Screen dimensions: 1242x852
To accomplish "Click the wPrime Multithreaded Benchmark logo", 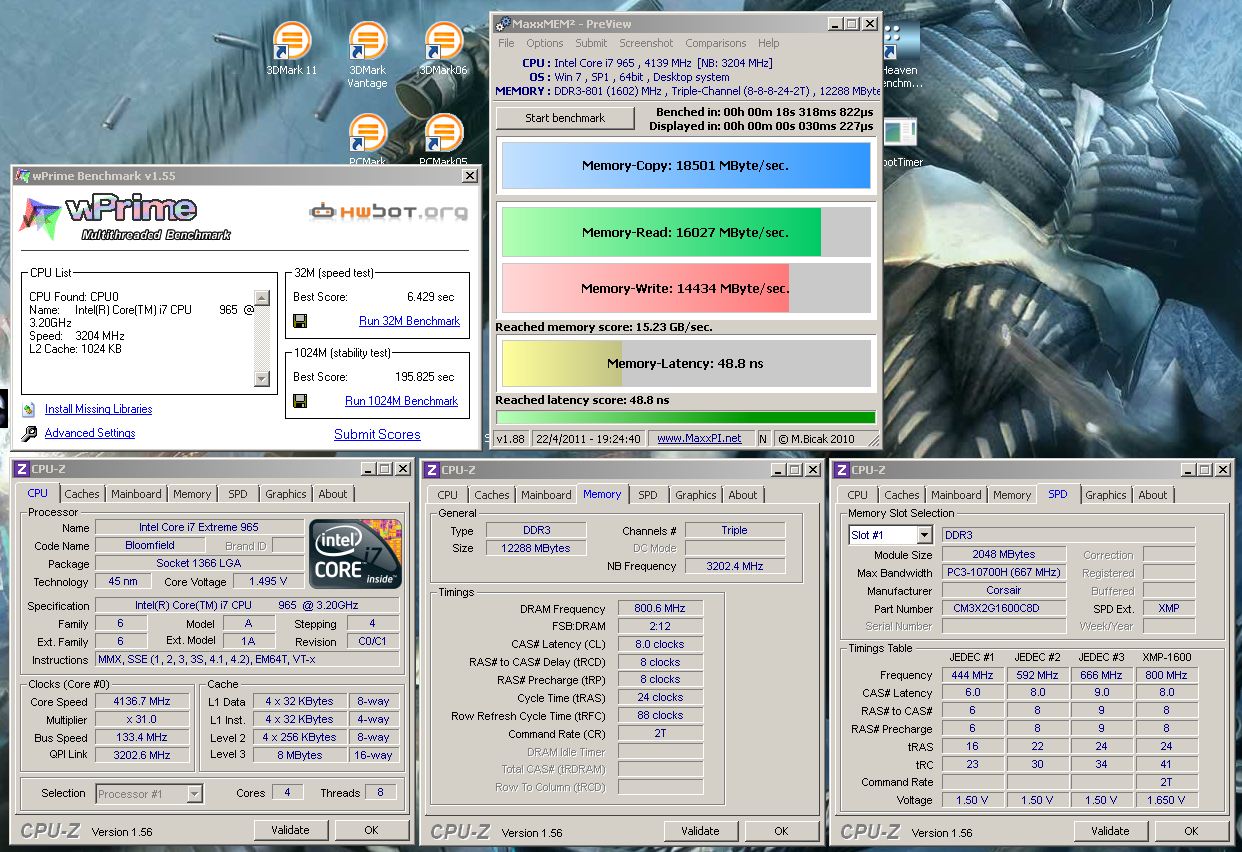I will 125,217.
